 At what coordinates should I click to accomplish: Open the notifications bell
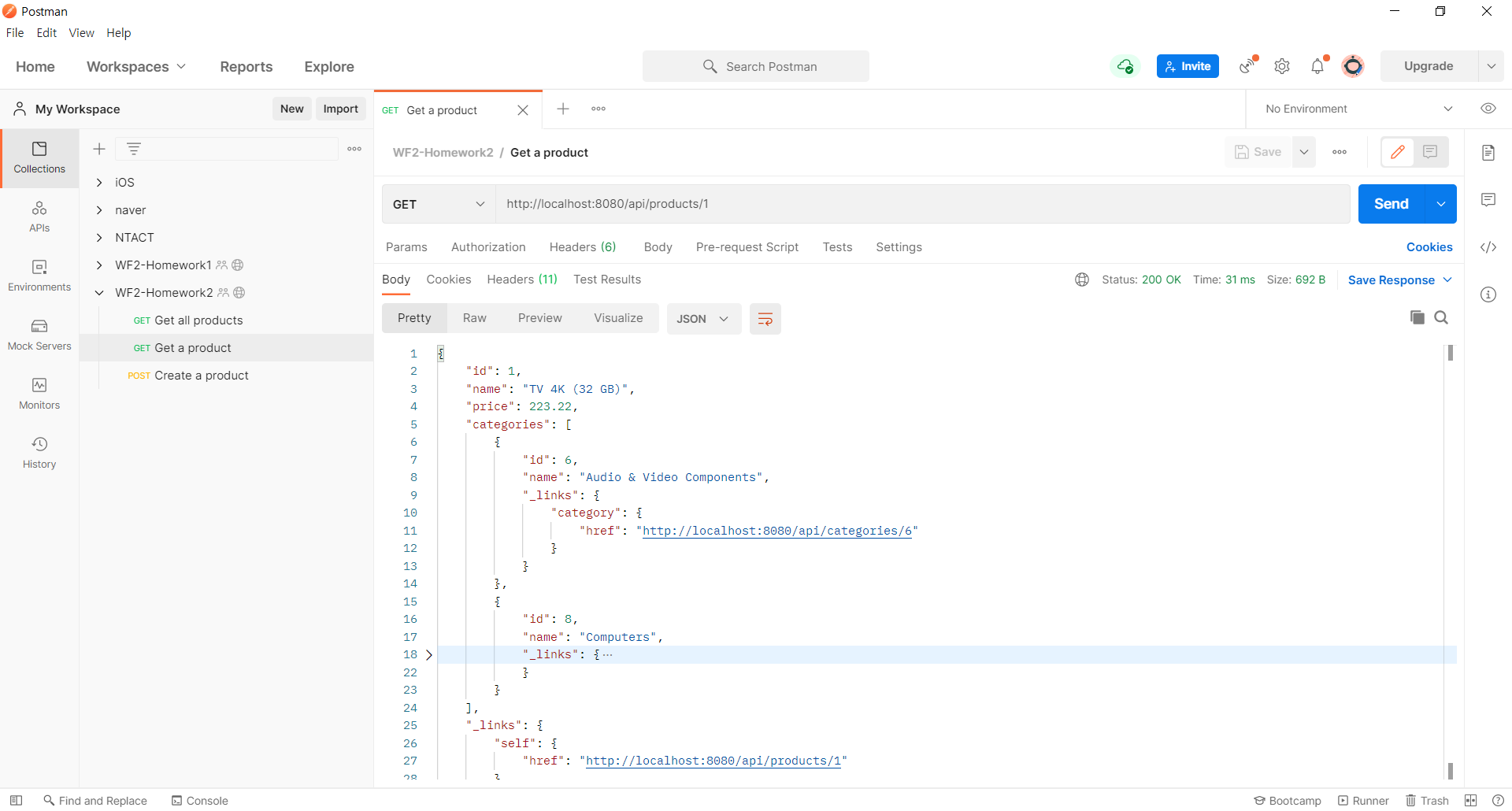(x=1317, y=66)
